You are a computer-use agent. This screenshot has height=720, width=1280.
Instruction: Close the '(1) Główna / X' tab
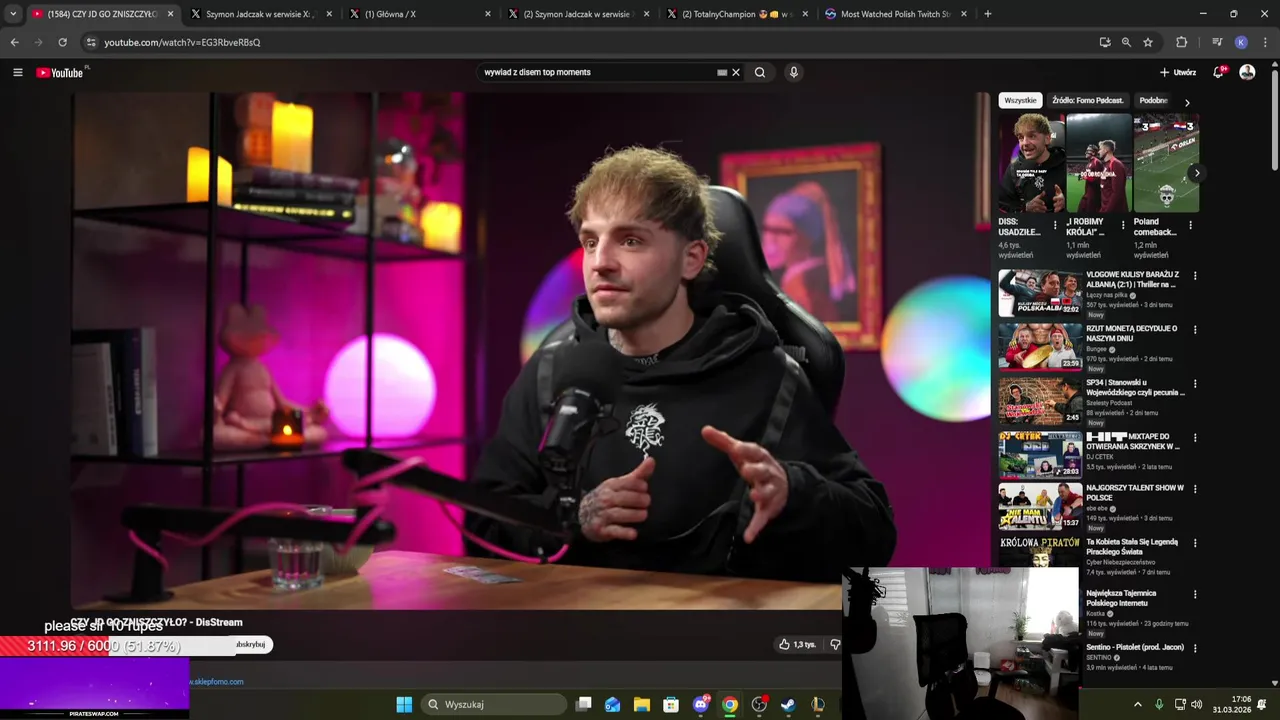click(488, 14)
